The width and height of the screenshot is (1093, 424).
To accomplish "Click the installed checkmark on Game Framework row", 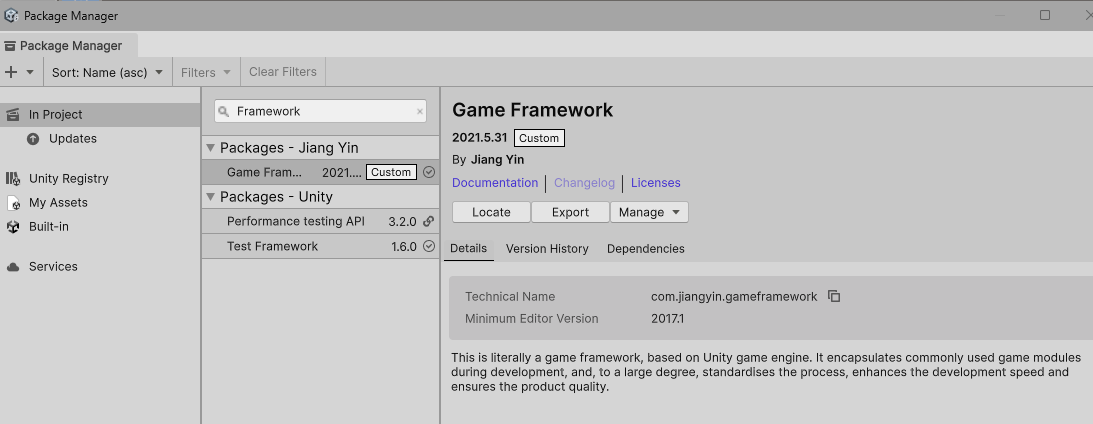I will pos(429,172).
